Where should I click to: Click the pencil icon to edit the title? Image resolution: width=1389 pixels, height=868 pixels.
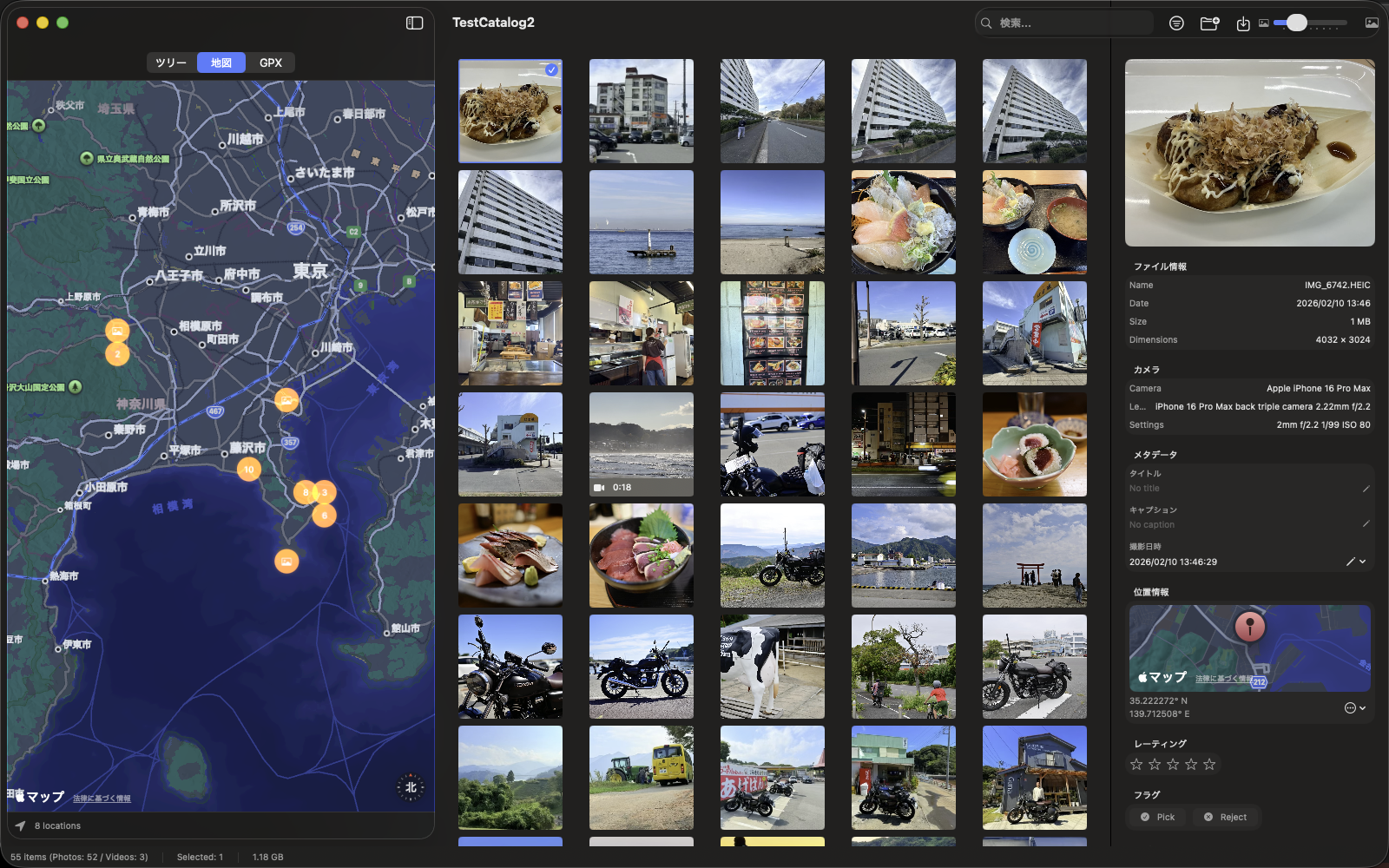tap(1366, 488)
